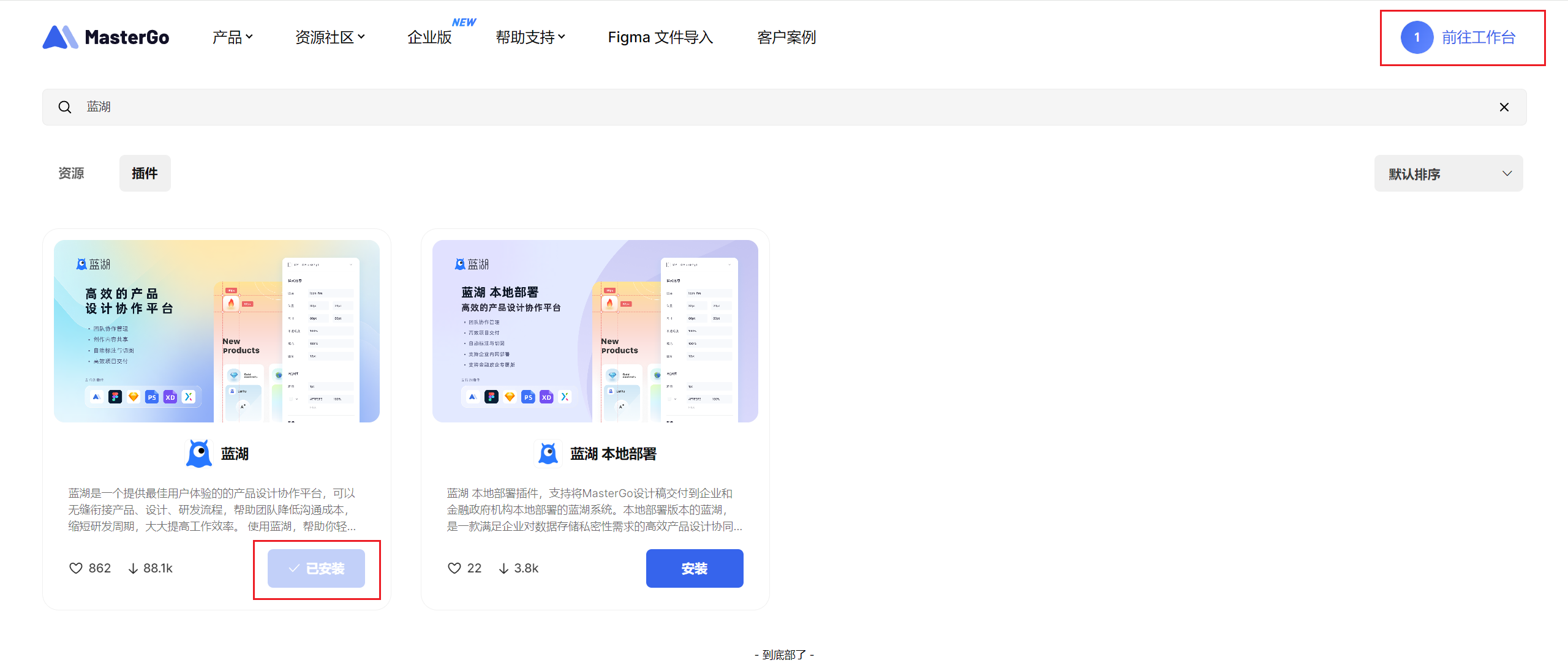Expand the 产品 menu
This screenshot has width=1568, height=671.
click(233, 37)
